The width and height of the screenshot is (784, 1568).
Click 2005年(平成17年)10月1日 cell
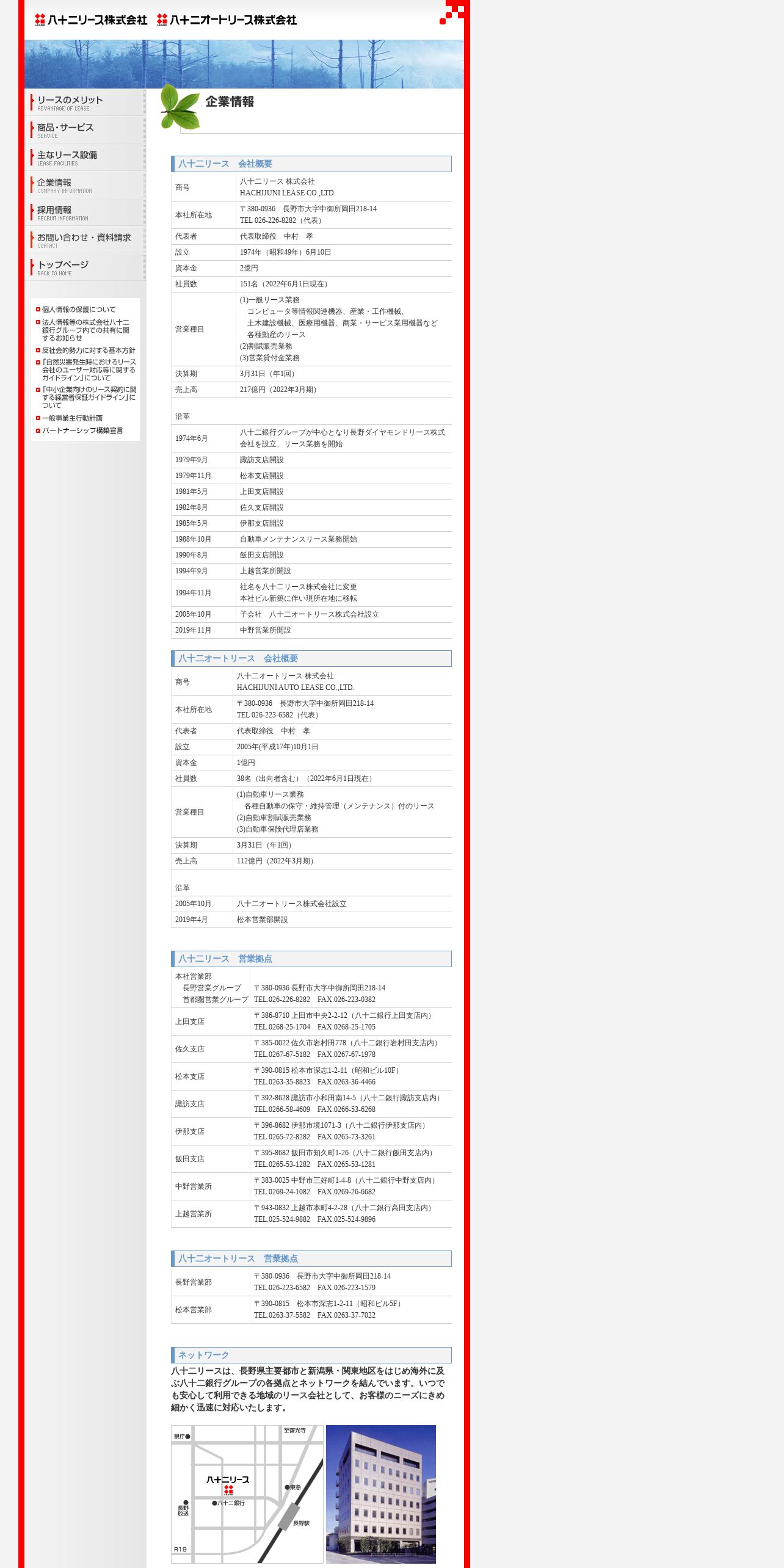(x=342, y=747)
